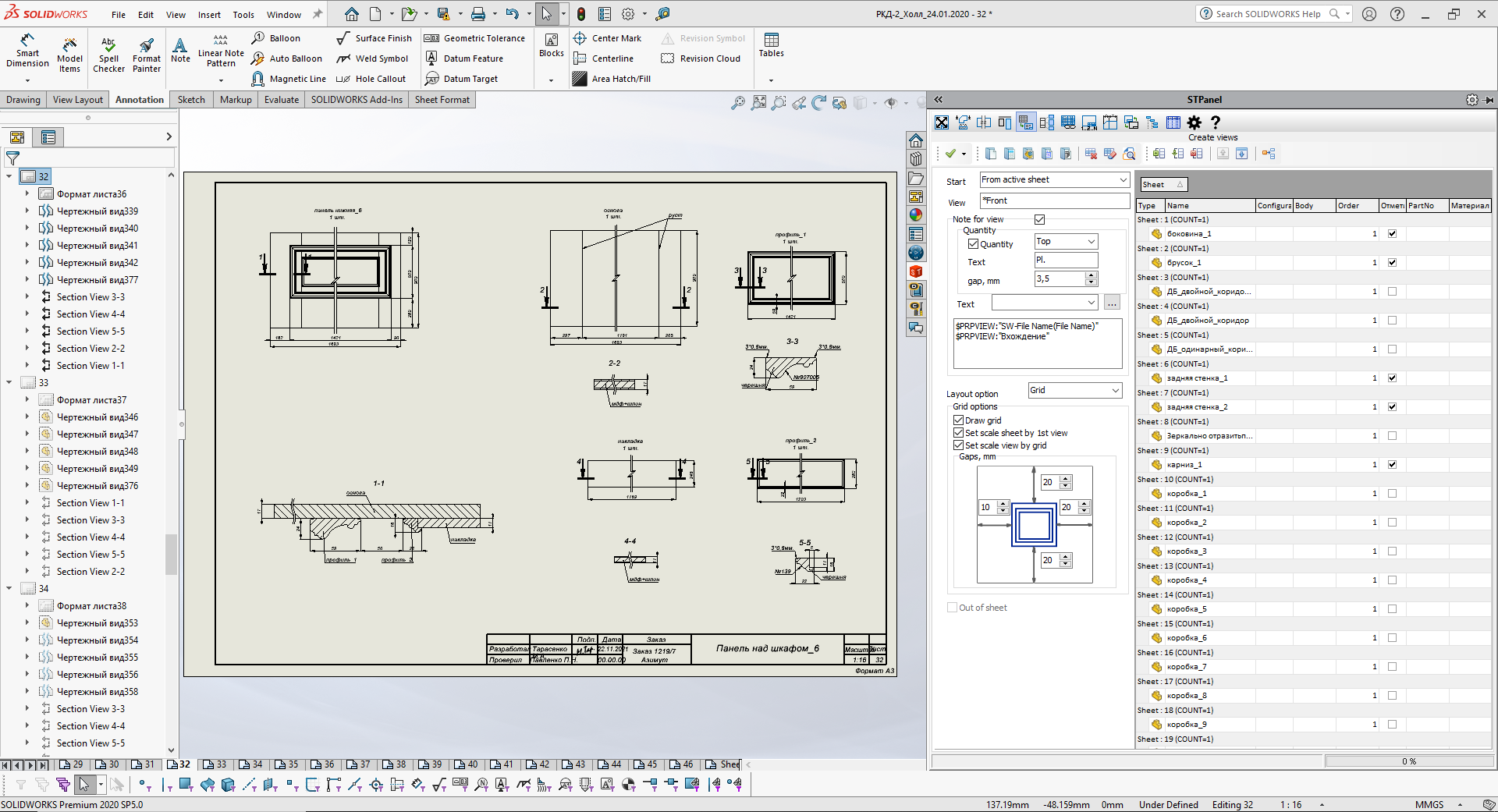Open the Layout option 'Grid' dropdown

point(1075,391)
